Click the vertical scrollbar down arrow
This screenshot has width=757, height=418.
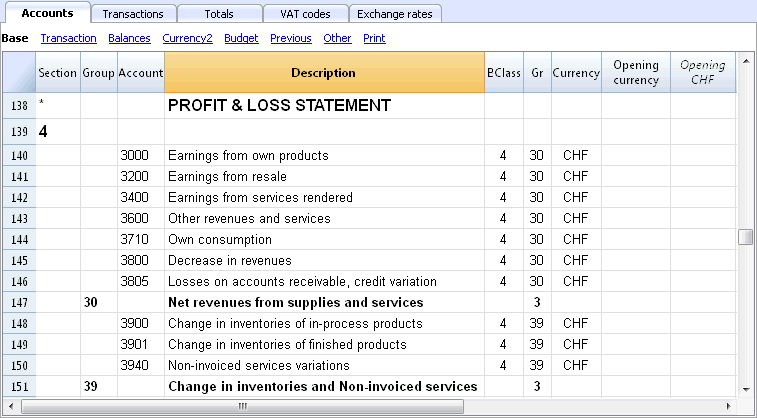pos(746,390)
